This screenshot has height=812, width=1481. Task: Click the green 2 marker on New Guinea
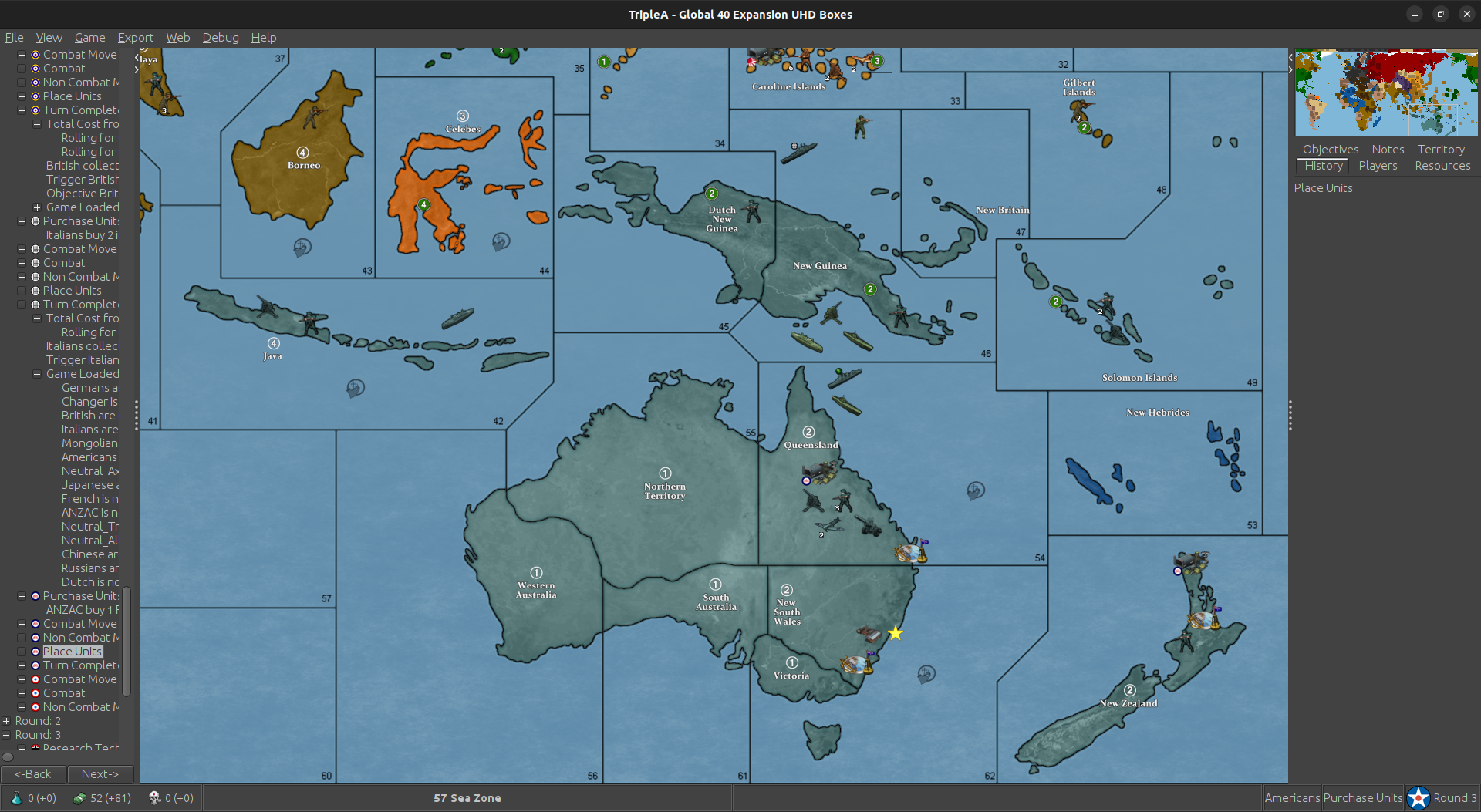pyautogui.click(x=870, y=289)
